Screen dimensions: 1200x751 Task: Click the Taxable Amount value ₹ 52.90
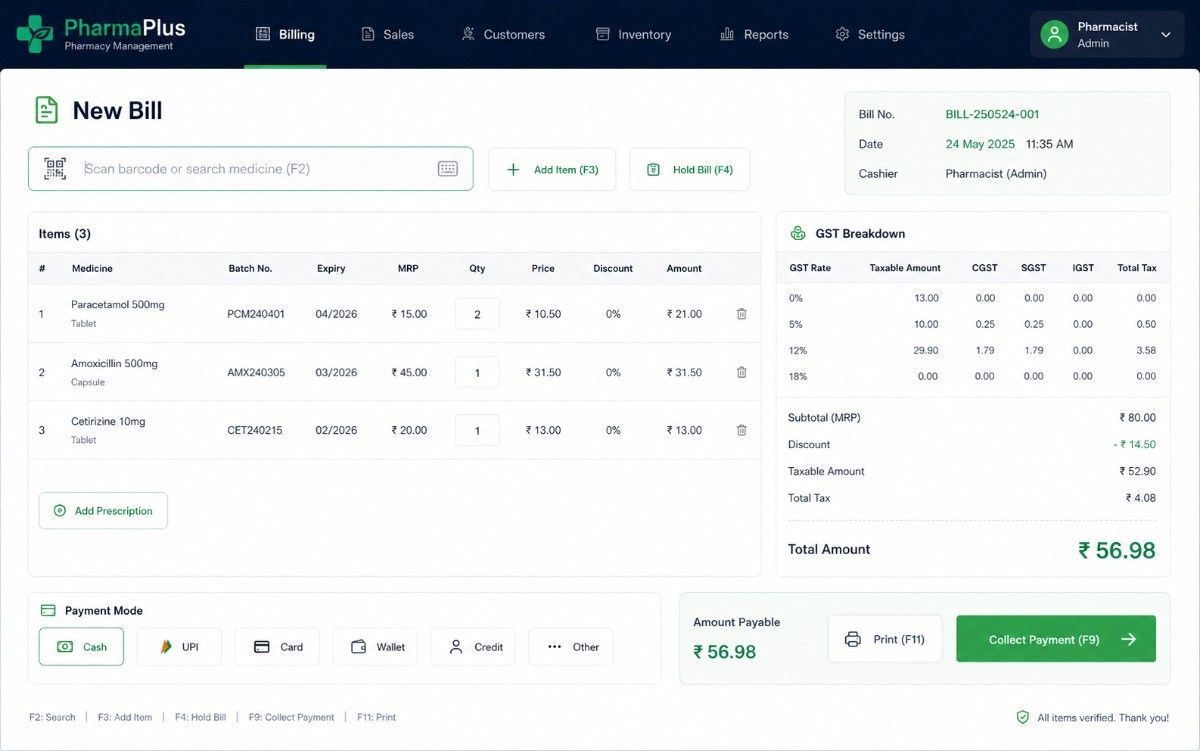tap(1138, 471)
